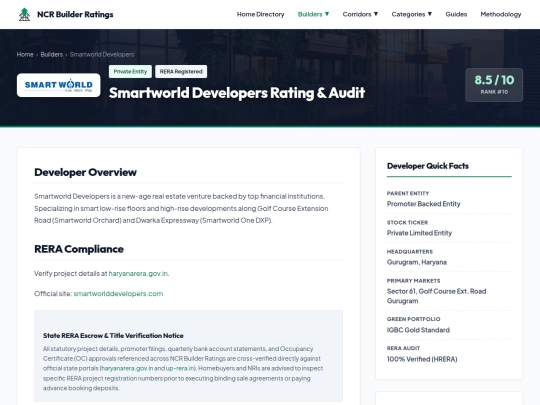Open the NCR Builder Ratings home title
Image resolution: width=540 pixels, height=405 pixels.
point(75,14)
